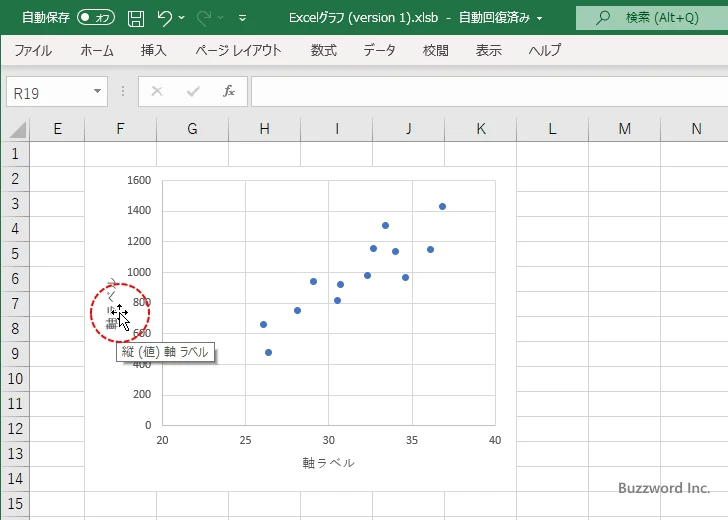
Task: Click the horizontal axis title 軸ラベル
Action: coord(329,463)
